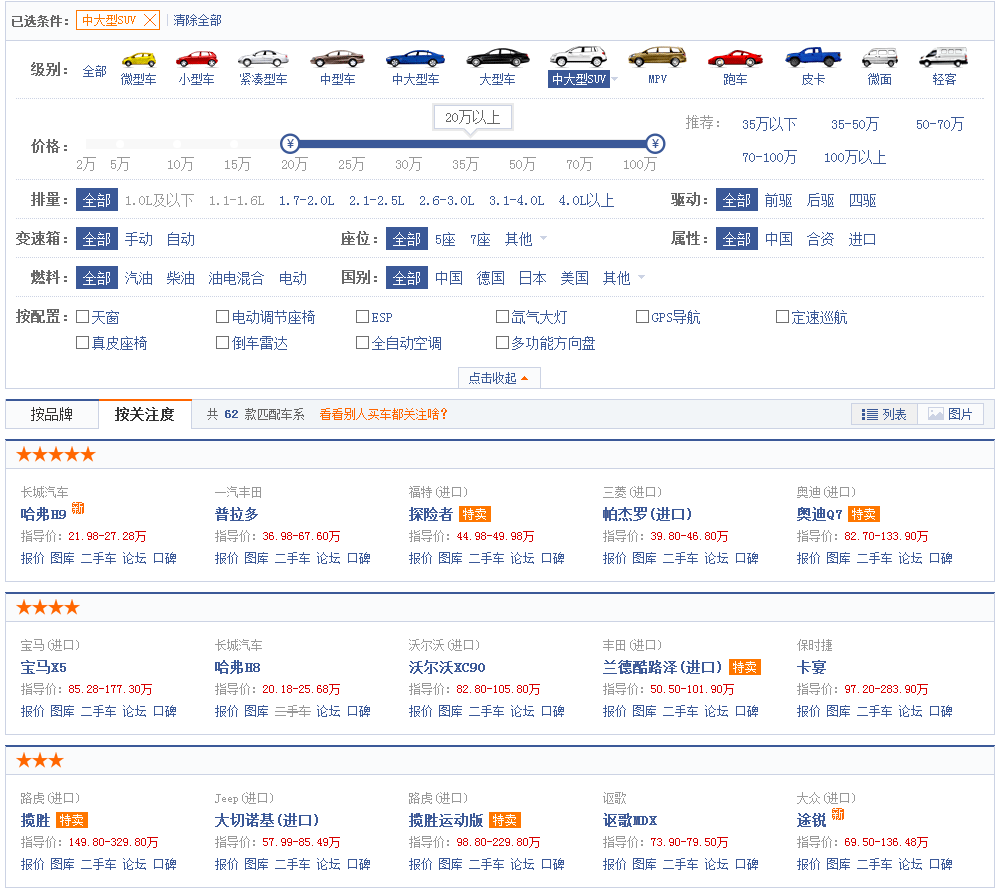
Task: Open the 座位 其他 dropdown
Action: 526,239
